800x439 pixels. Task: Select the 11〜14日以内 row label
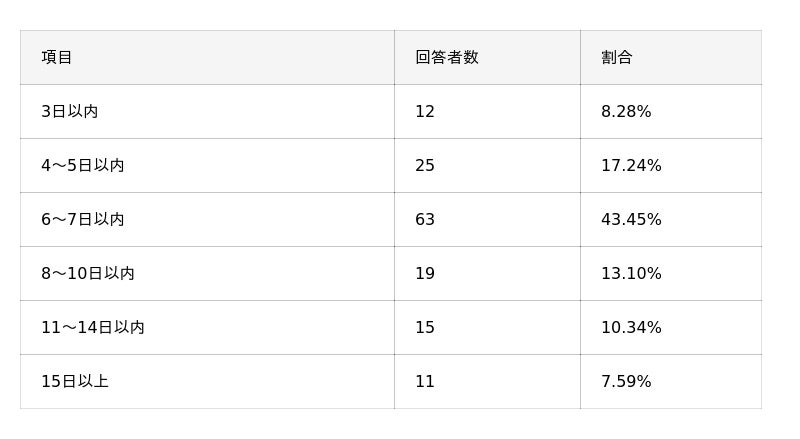tap(93, 328)
